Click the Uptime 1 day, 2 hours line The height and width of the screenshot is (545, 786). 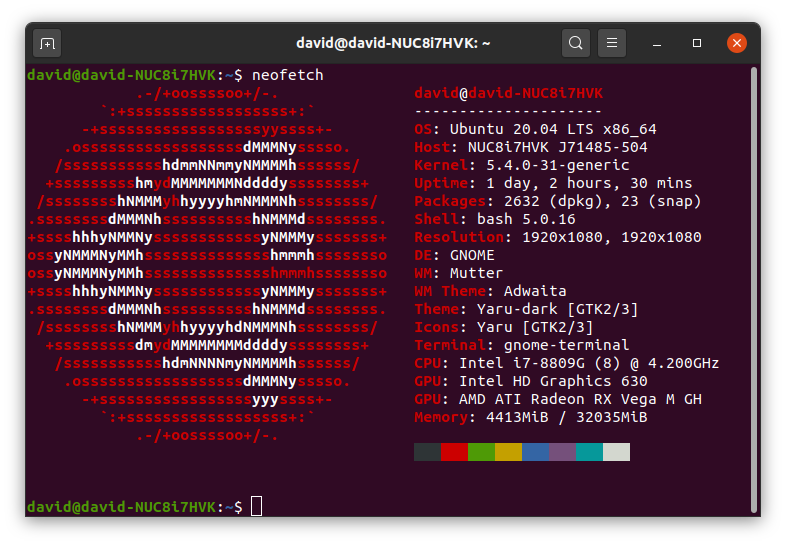(553, 184)
